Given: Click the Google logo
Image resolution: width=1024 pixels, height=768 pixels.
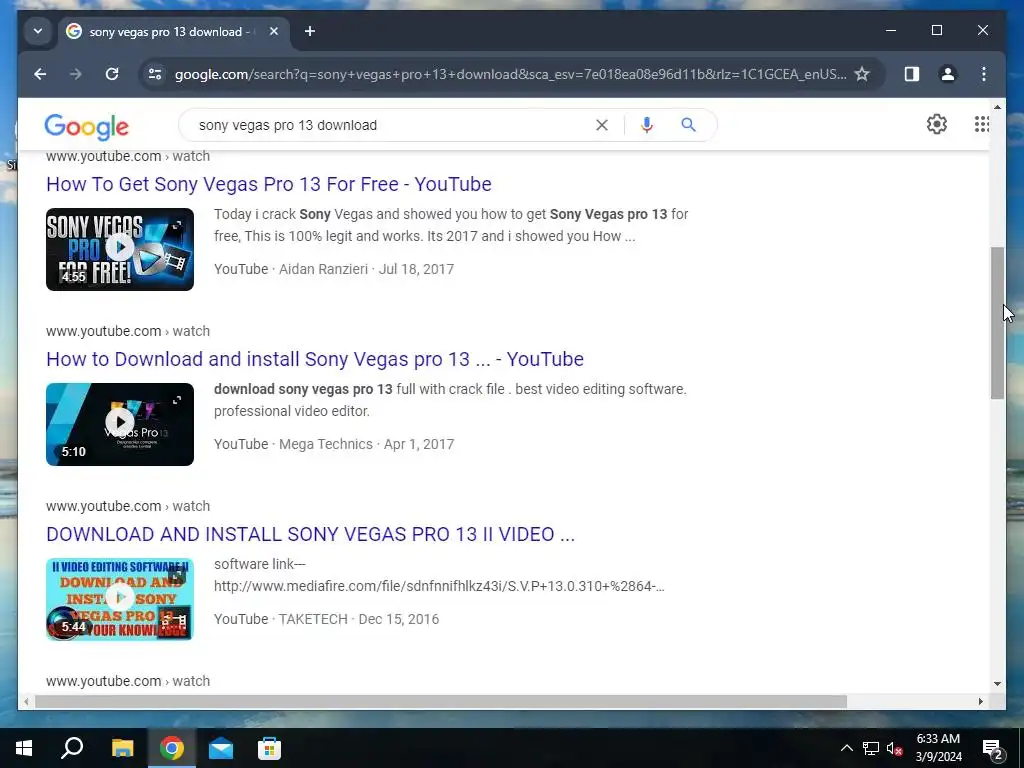Looking at the screenshot, I should pos(86,127).
